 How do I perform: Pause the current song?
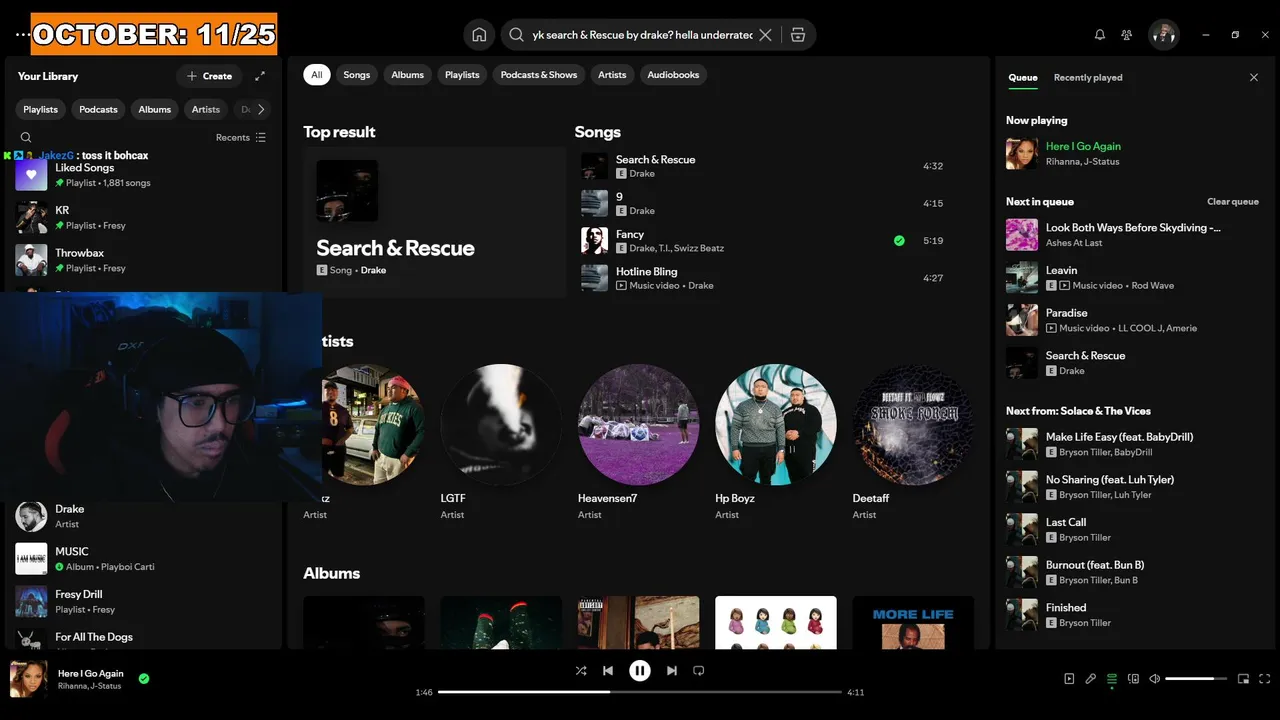[x=640, y=671]
